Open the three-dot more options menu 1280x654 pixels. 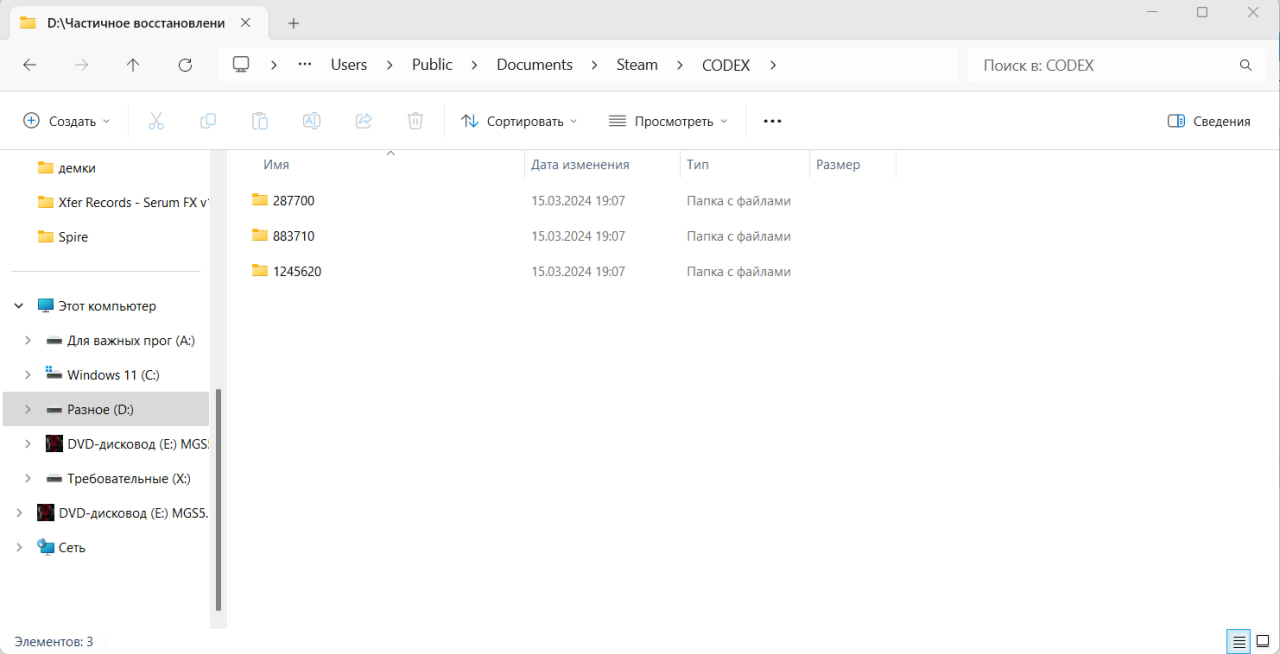click(772, 121)
